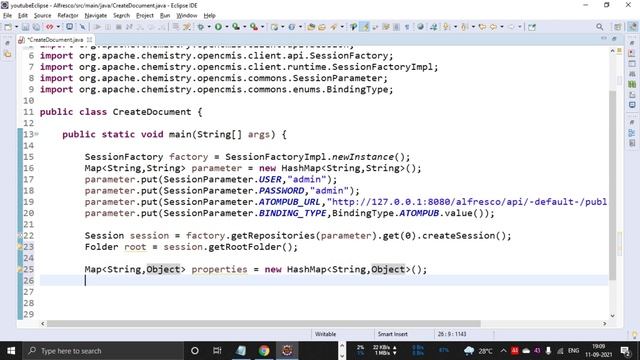Click the Resume debug icon

coord(98,27)
